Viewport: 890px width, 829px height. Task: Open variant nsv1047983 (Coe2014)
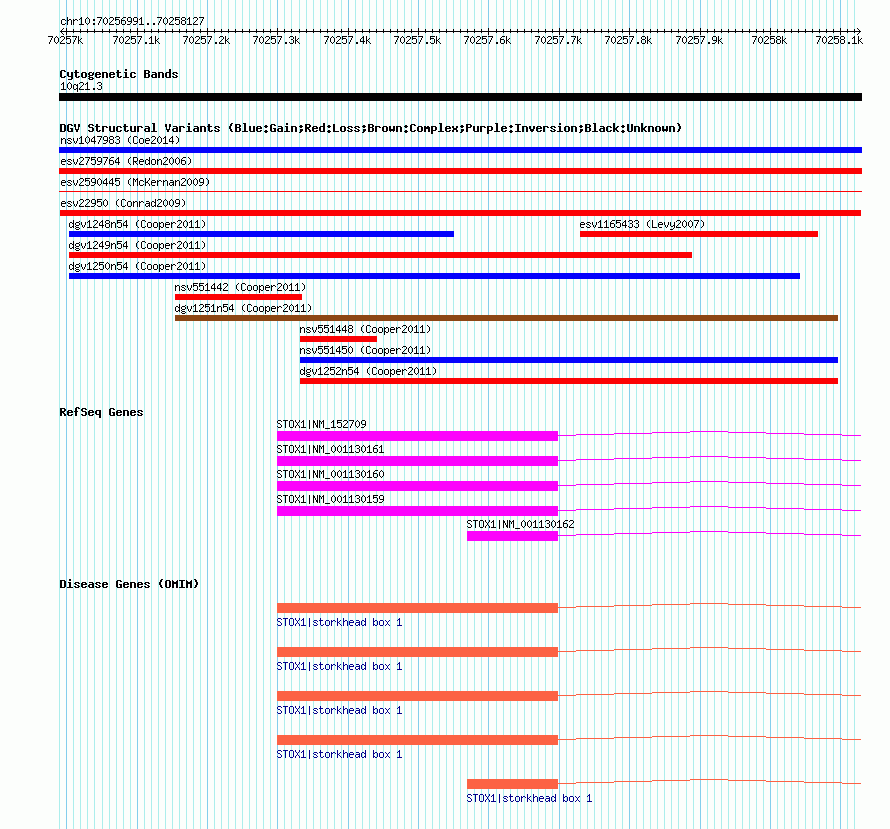460,150
